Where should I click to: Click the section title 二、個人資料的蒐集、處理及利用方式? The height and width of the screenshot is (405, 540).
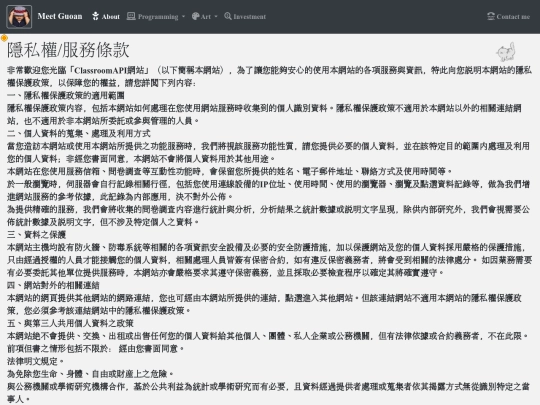coord(79,133)
